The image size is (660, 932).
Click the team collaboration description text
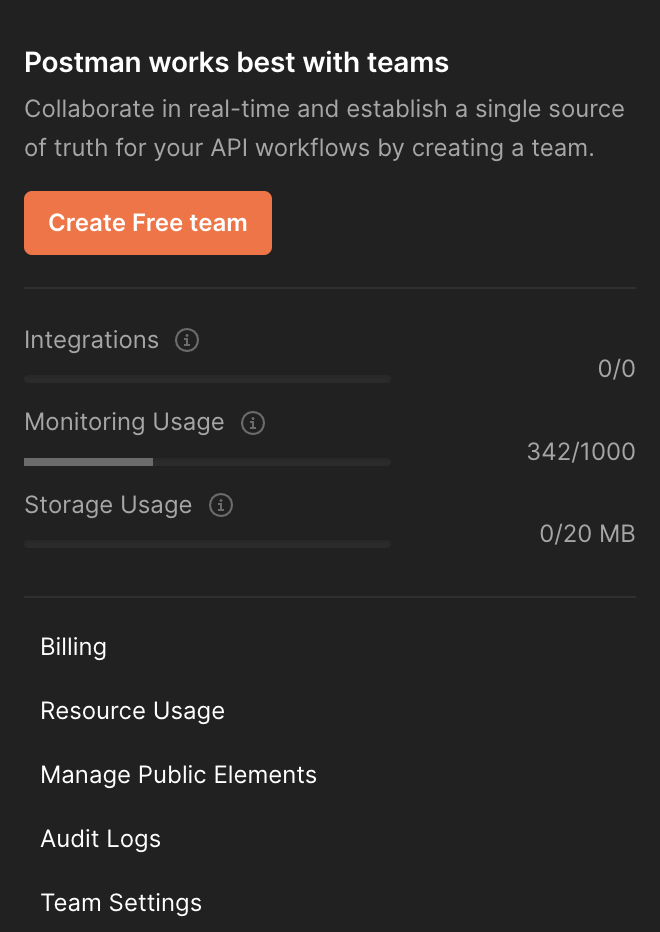(324, 128)
